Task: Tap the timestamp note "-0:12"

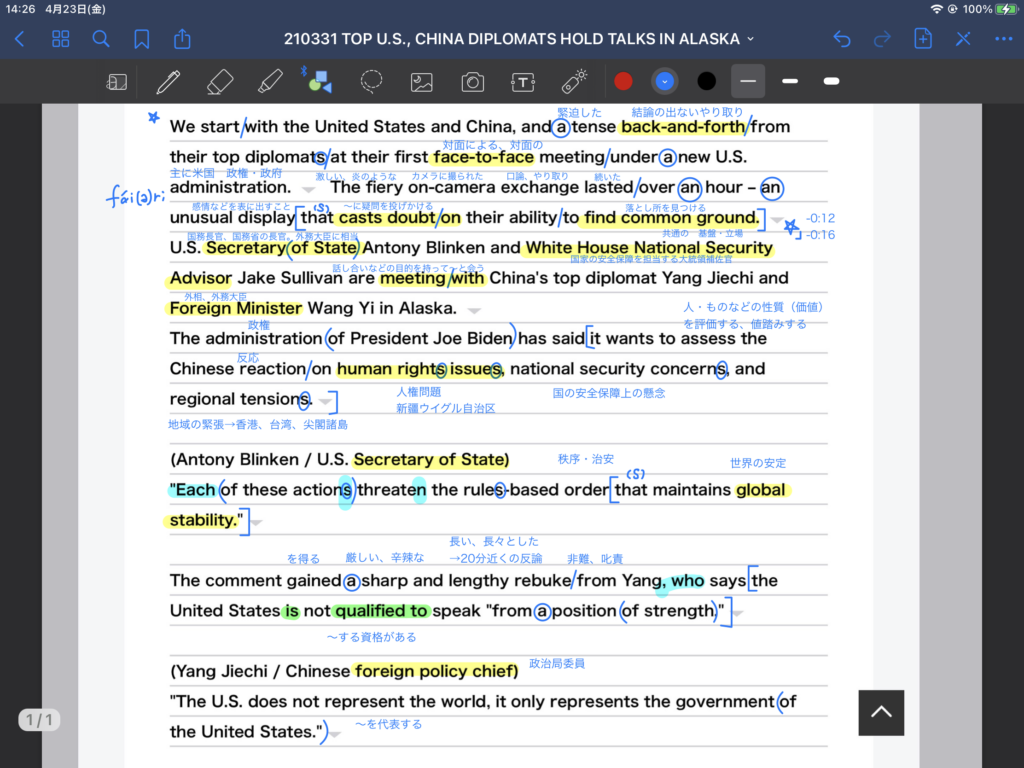Action: click(820, 218)
